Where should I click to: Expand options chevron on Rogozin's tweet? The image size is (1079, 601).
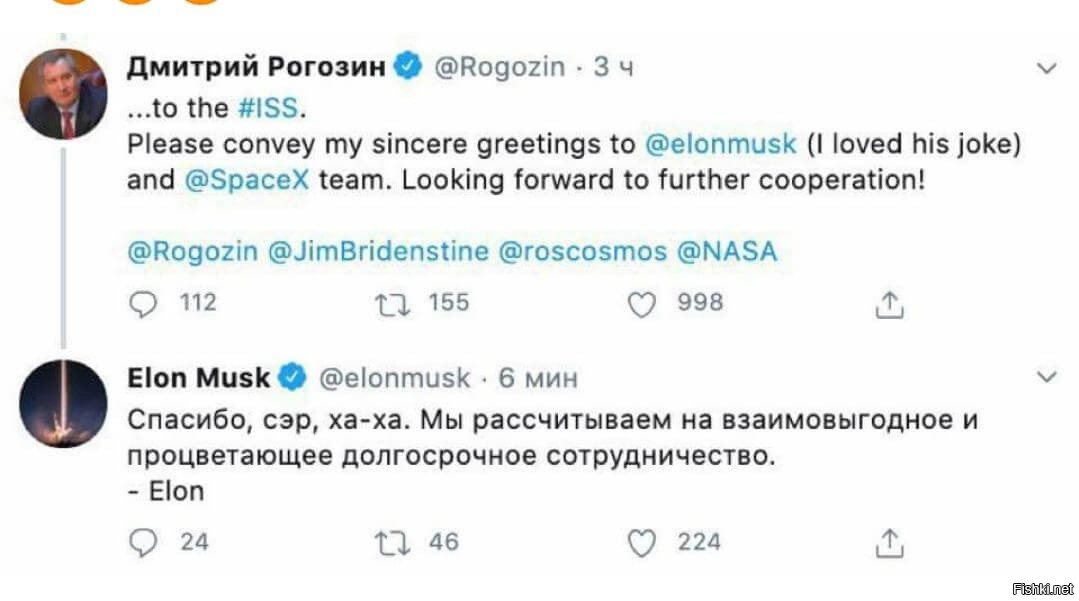tap(1047, 69)
